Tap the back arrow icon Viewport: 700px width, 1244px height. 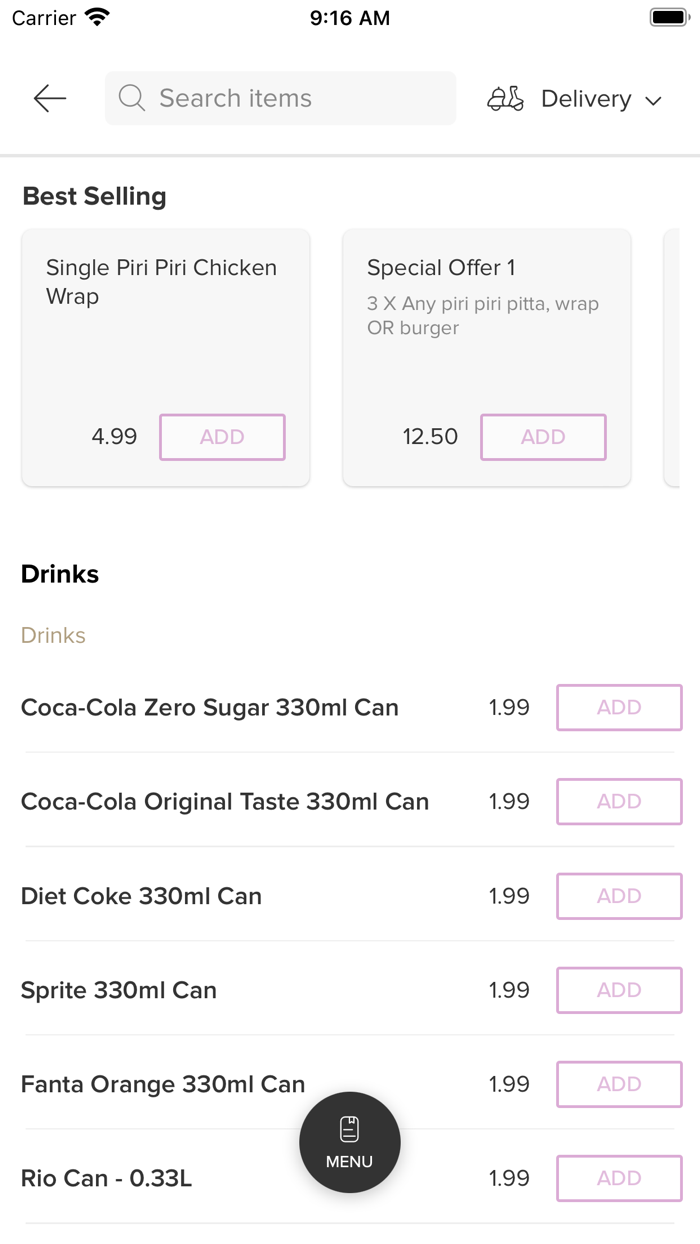(49, 98)
